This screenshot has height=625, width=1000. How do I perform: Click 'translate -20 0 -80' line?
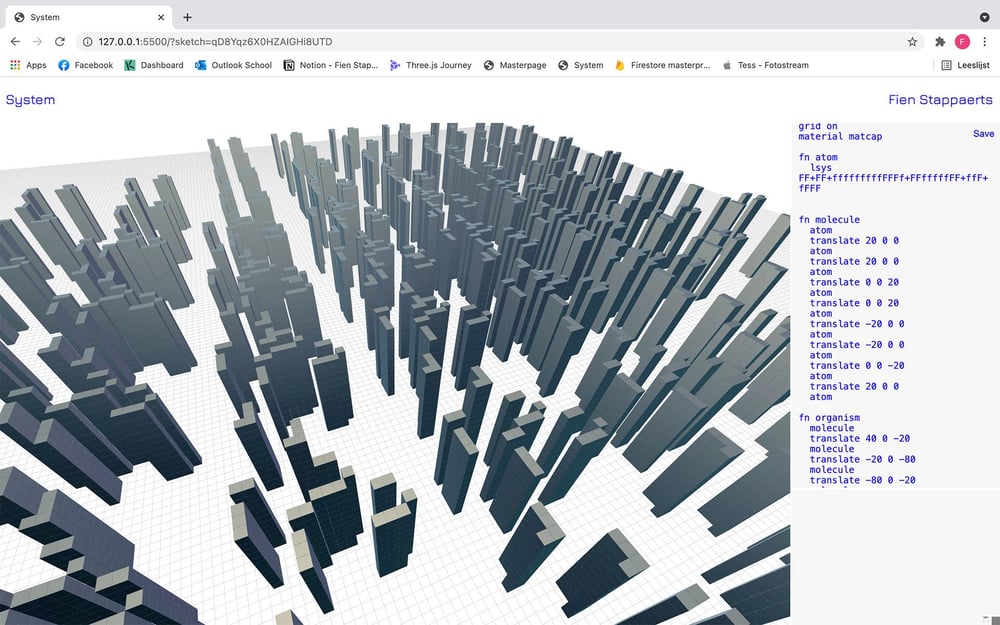[x=863, y=459]
